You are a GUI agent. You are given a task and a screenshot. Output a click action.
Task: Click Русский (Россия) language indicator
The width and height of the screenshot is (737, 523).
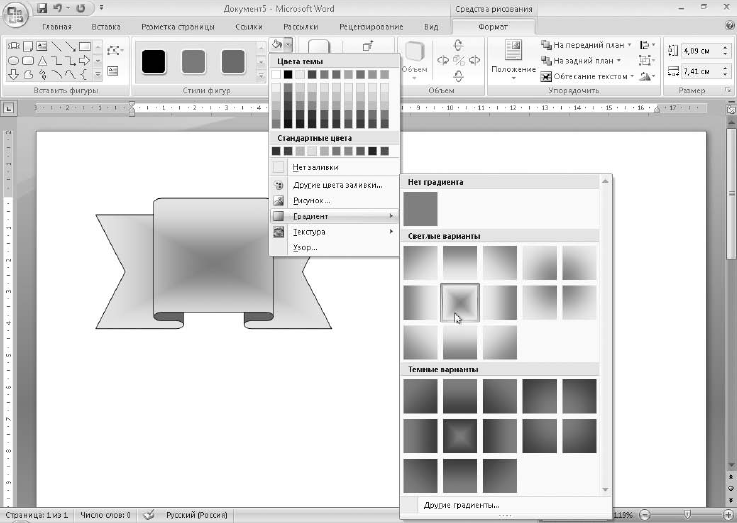(196, 515)
